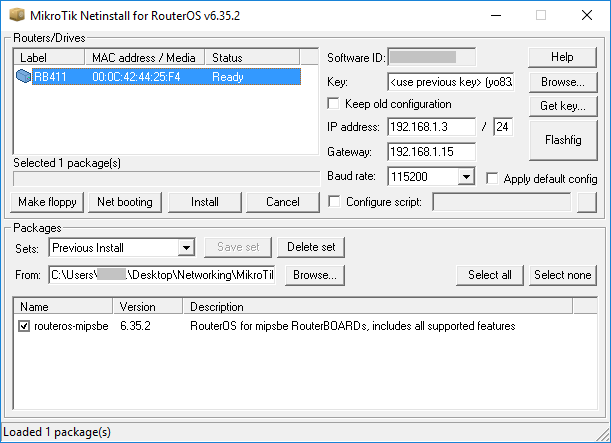Click Browse button next to Key field
Viewport: 611px width, 443px height.
(563, 82)
